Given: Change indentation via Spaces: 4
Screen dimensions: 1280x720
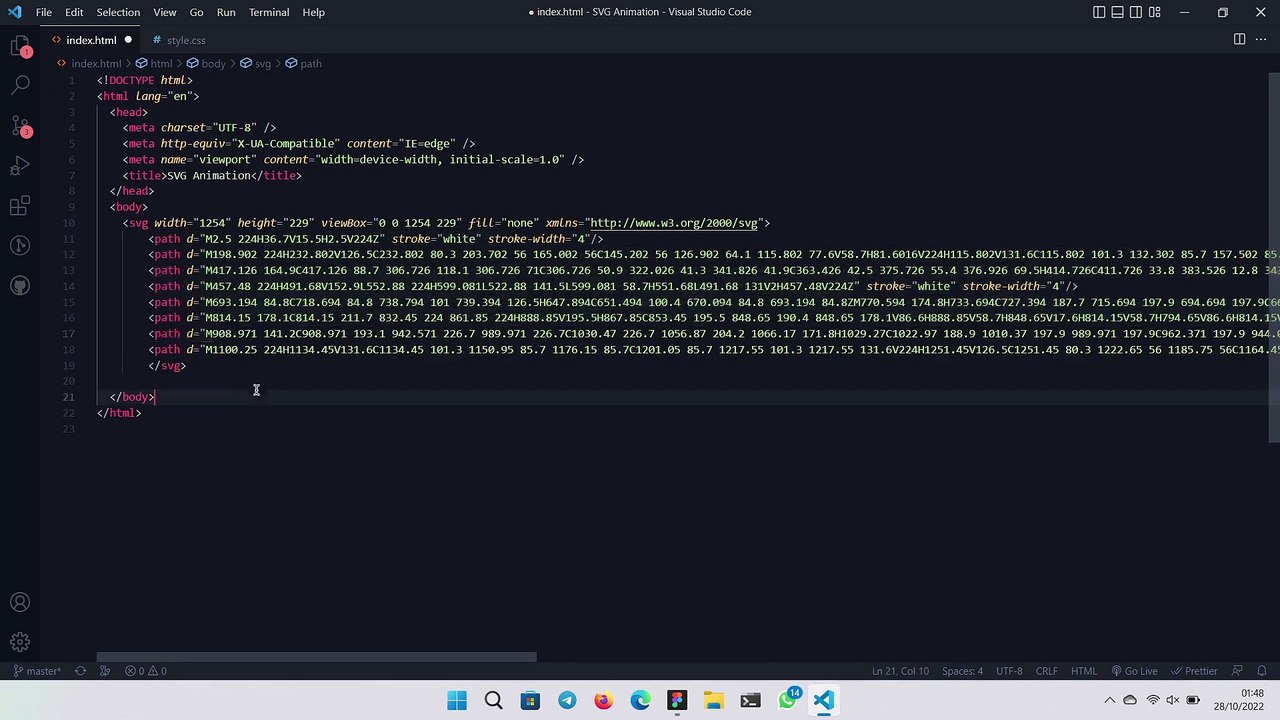Looking at the screenshot, I should [962, 671].
